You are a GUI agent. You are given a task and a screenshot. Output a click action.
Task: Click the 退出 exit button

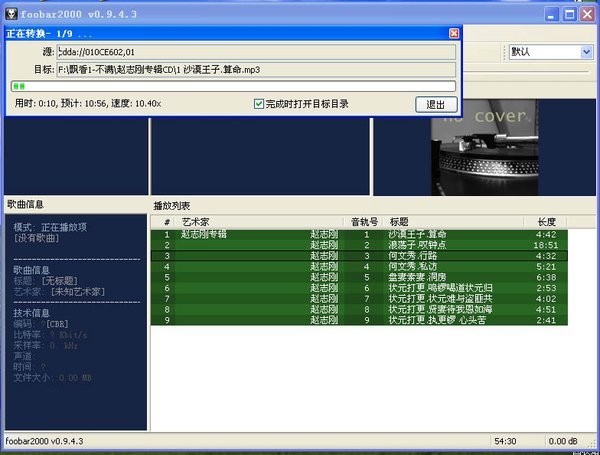click(436, 104)
